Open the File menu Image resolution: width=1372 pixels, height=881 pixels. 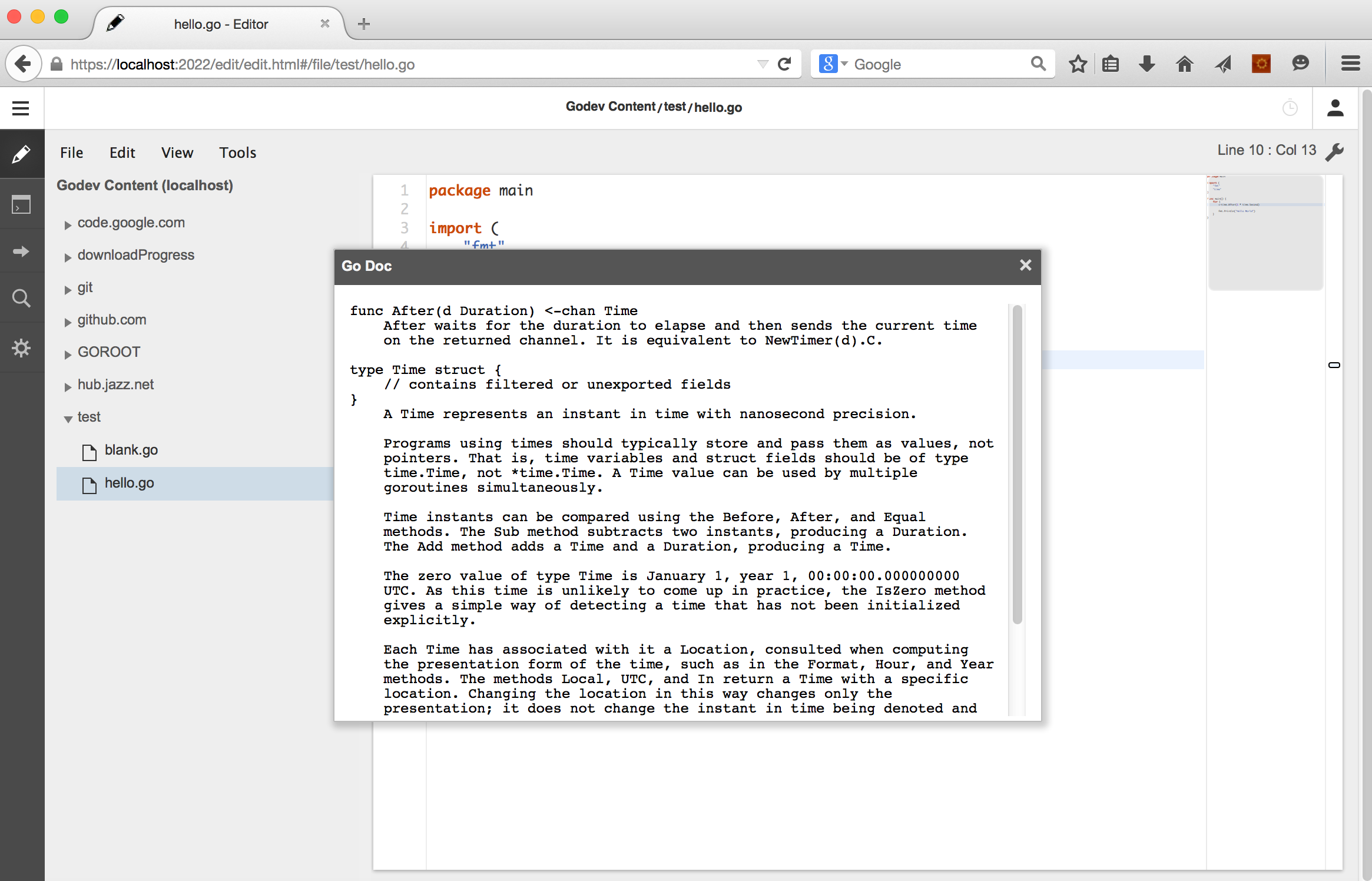[x=71, y=153]
